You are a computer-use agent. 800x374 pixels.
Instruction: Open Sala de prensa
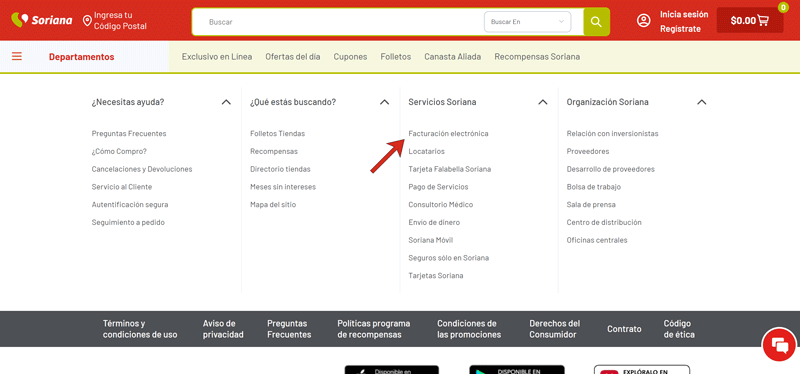pyautogui.click(x=591, y=205)
